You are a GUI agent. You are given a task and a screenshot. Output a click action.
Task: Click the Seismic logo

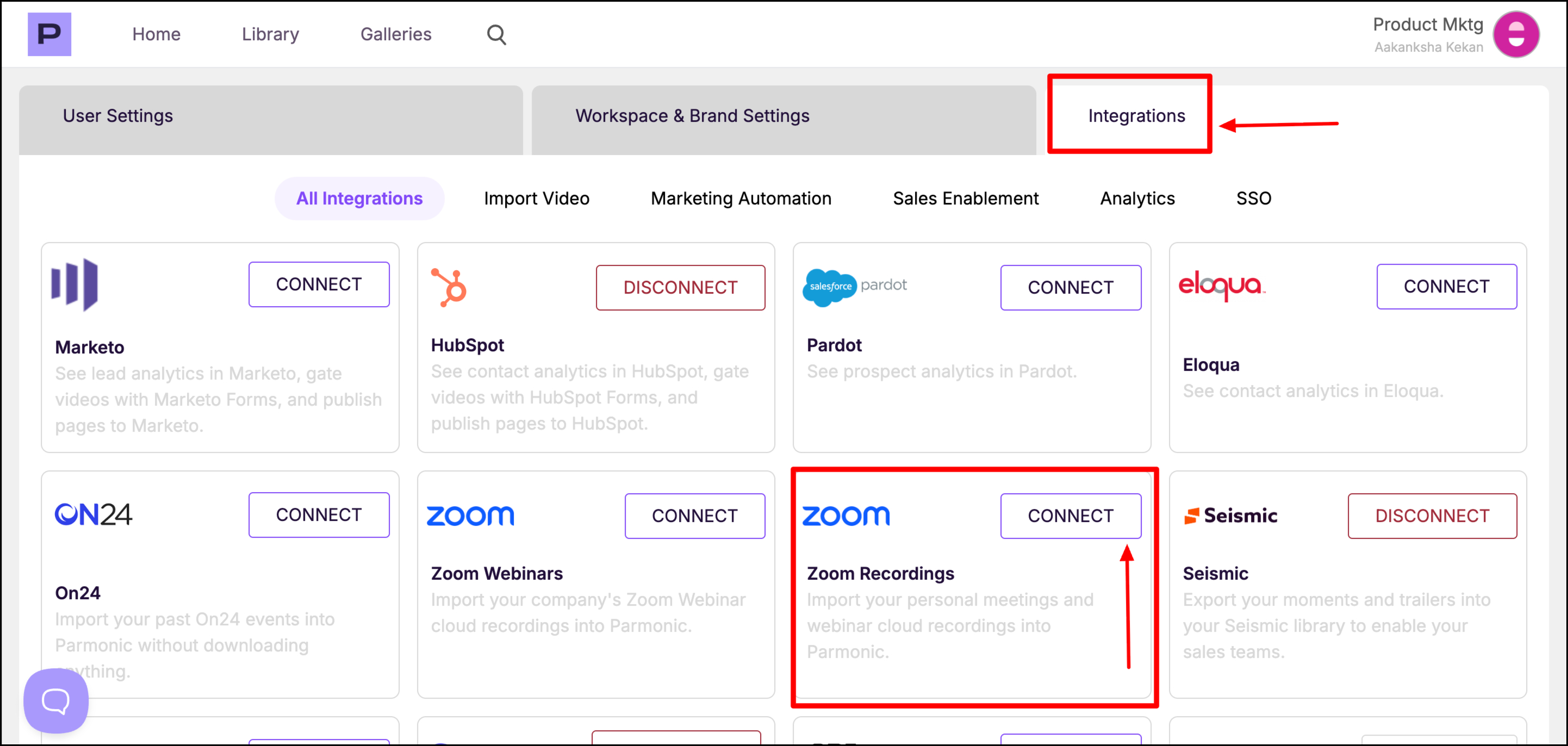pos(1230,516)
